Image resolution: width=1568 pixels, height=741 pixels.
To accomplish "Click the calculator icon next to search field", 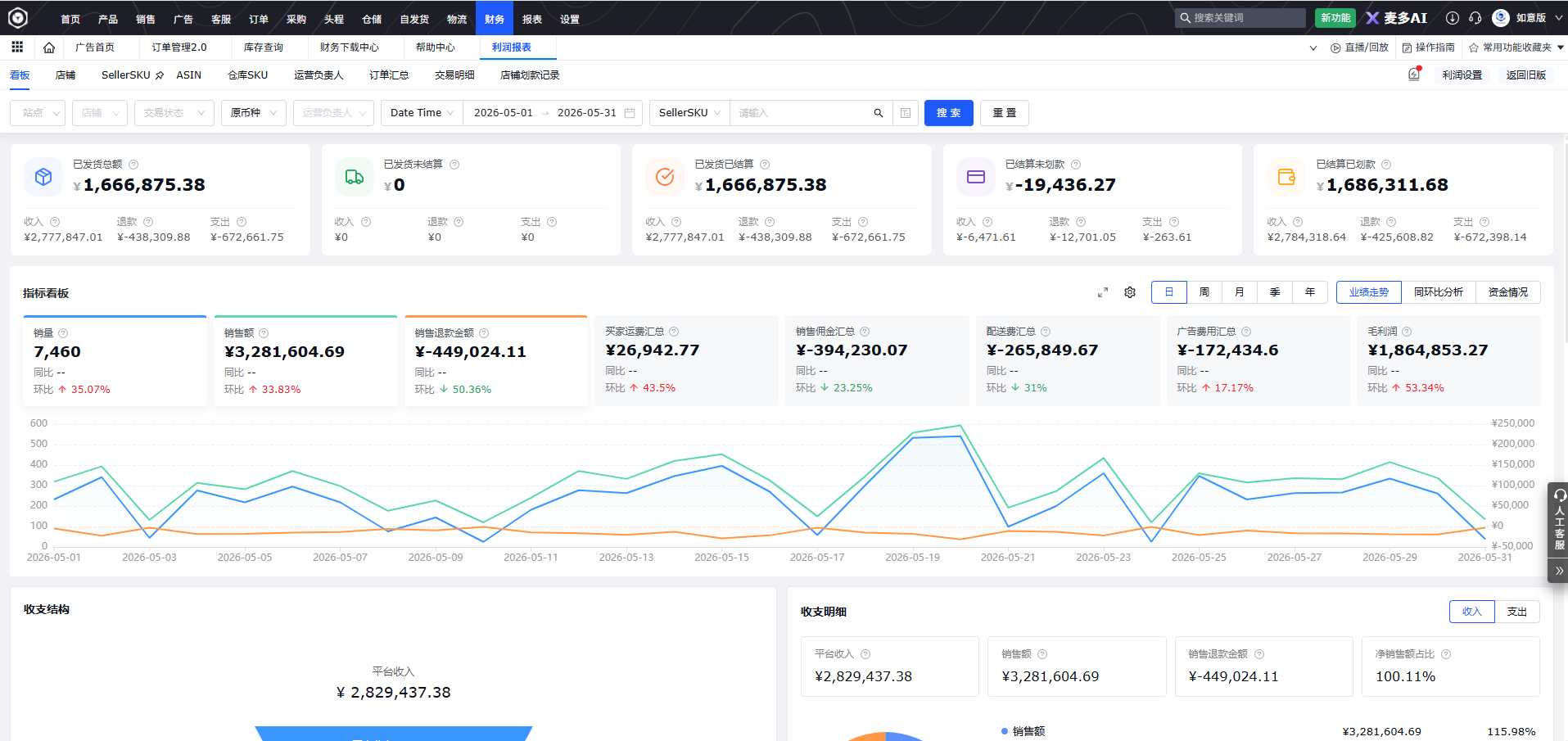I will point(906,113).
